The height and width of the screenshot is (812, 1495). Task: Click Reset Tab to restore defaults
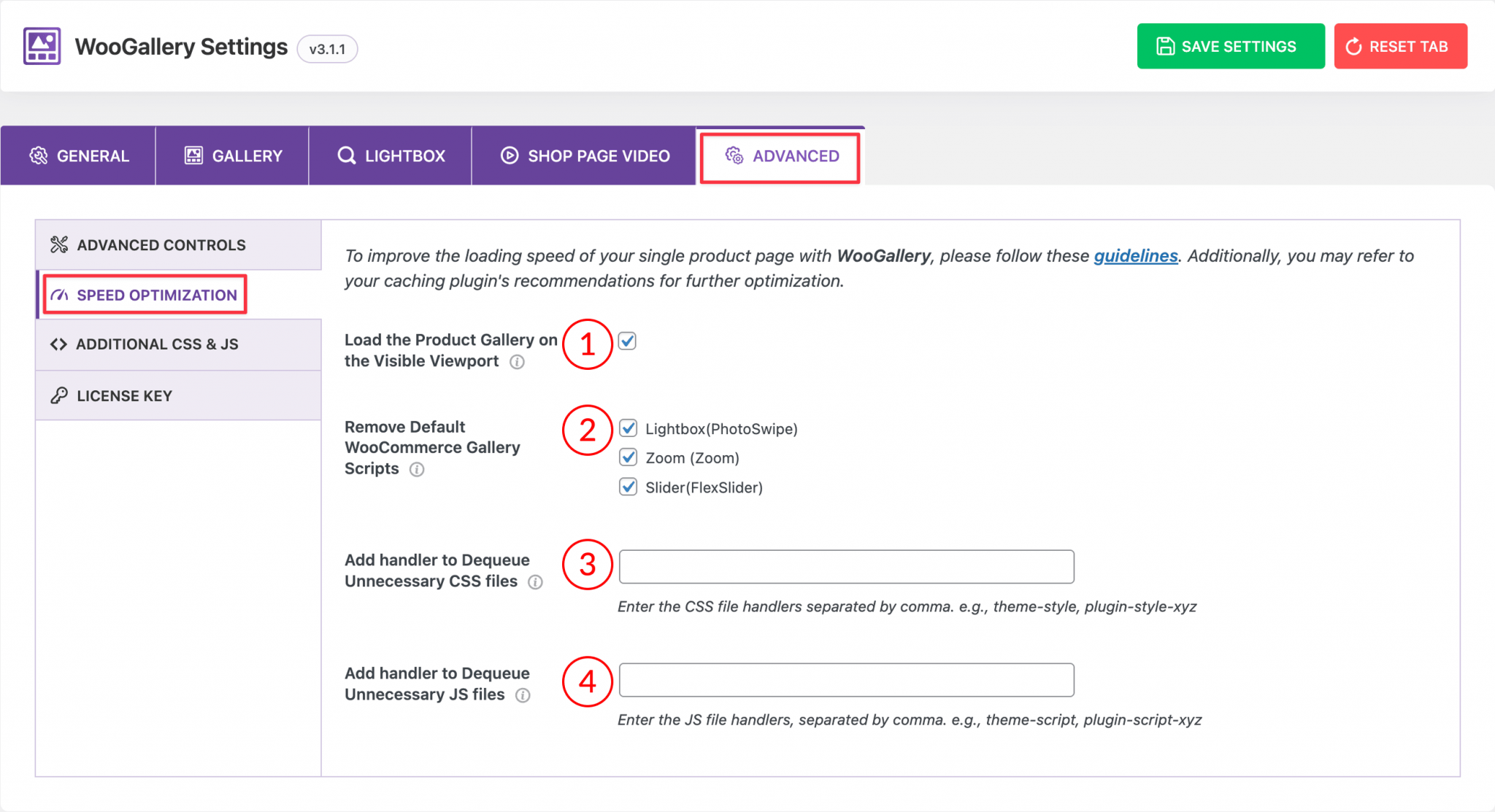coord(1400,46)
